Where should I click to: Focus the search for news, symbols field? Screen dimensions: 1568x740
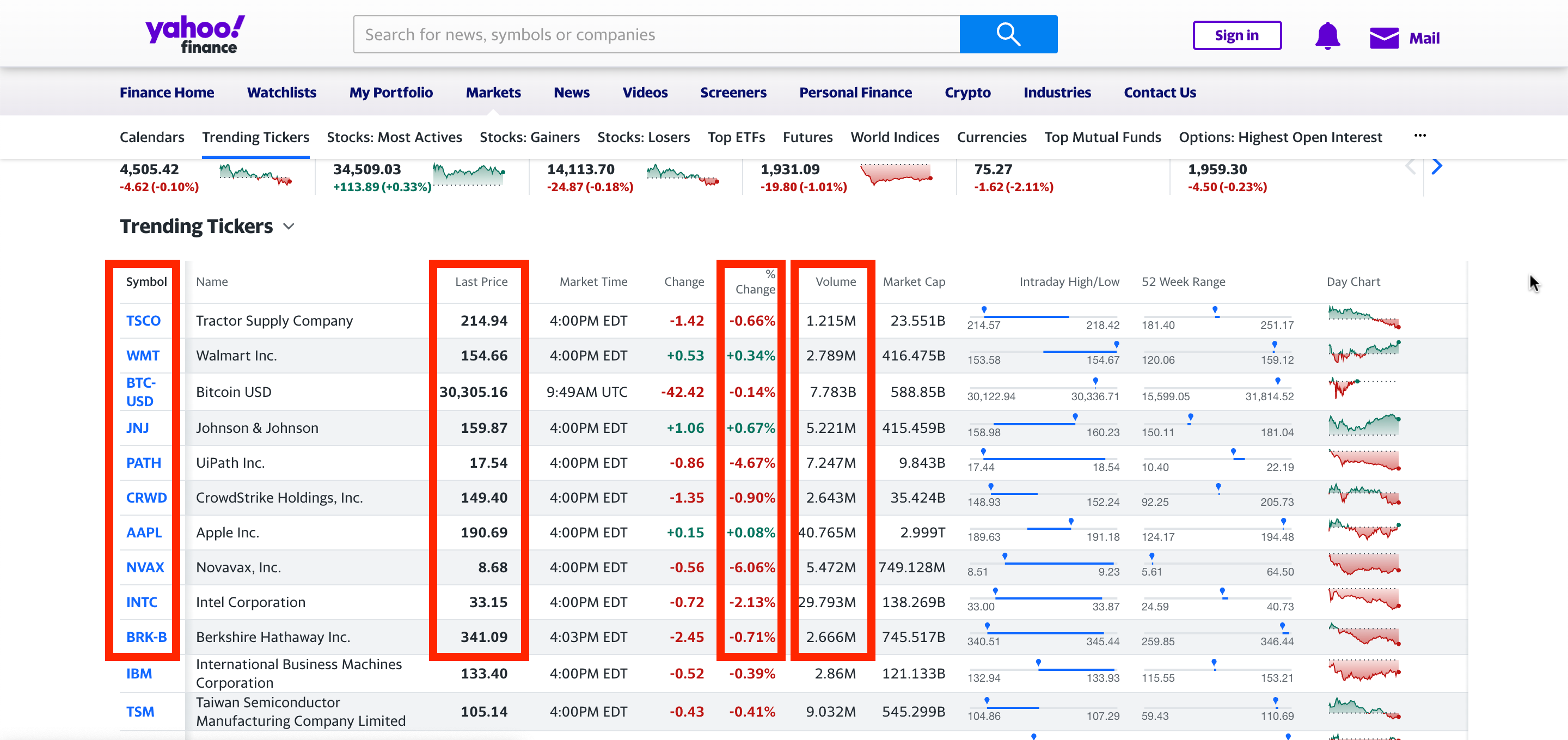click(x=656, y=34)
